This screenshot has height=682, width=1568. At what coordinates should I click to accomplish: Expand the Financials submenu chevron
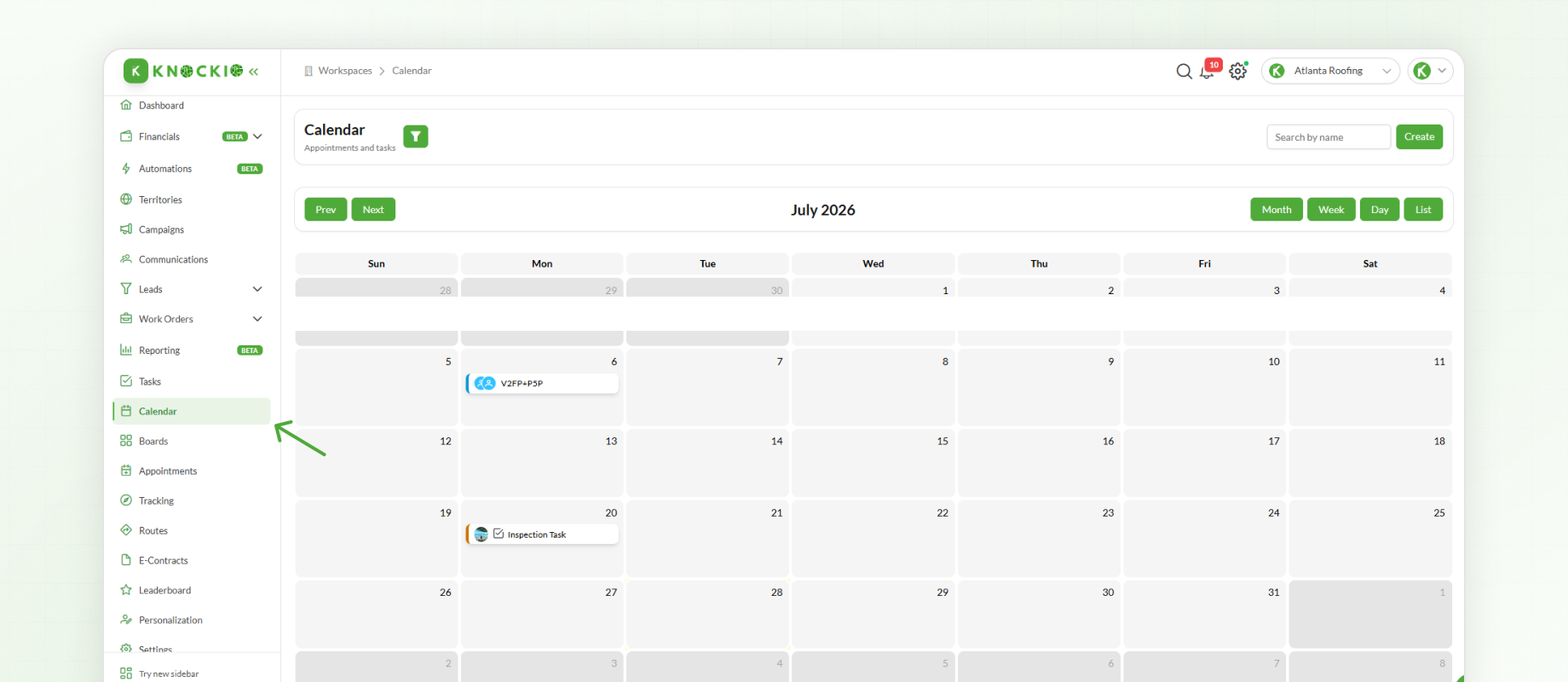click(x=257, y=136)
